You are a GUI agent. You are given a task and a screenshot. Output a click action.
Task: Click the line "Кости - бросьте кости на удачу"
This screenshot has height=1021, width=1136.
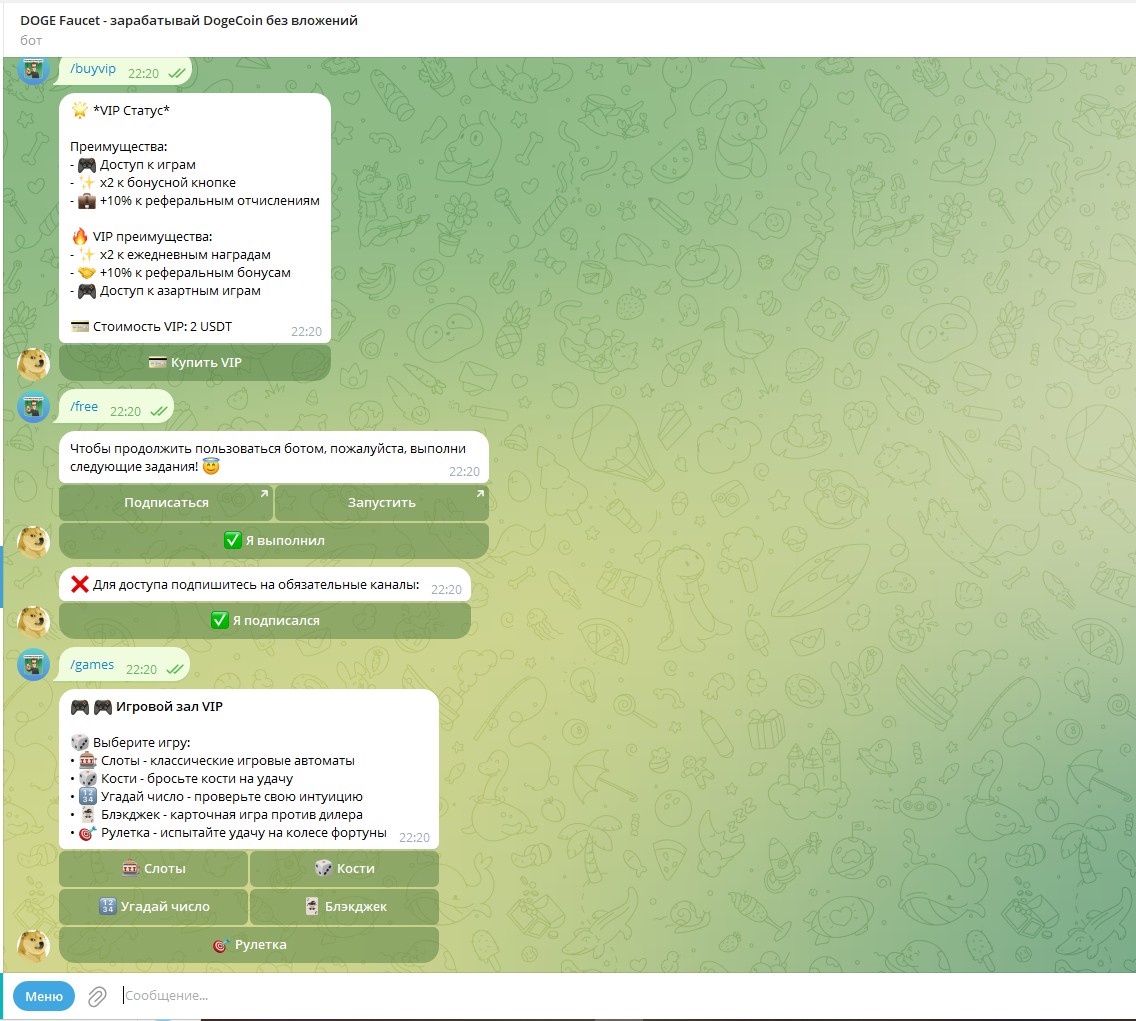[197, 778]
